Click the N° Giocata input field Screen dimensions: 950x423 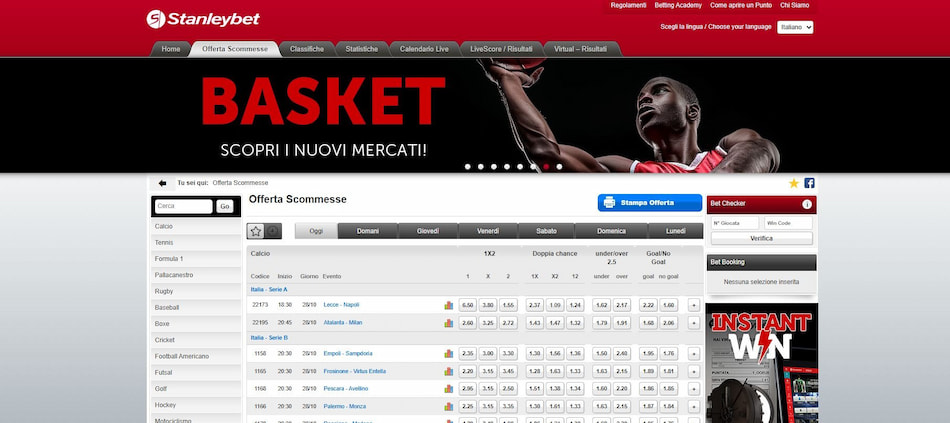click(x=735, y=223)
